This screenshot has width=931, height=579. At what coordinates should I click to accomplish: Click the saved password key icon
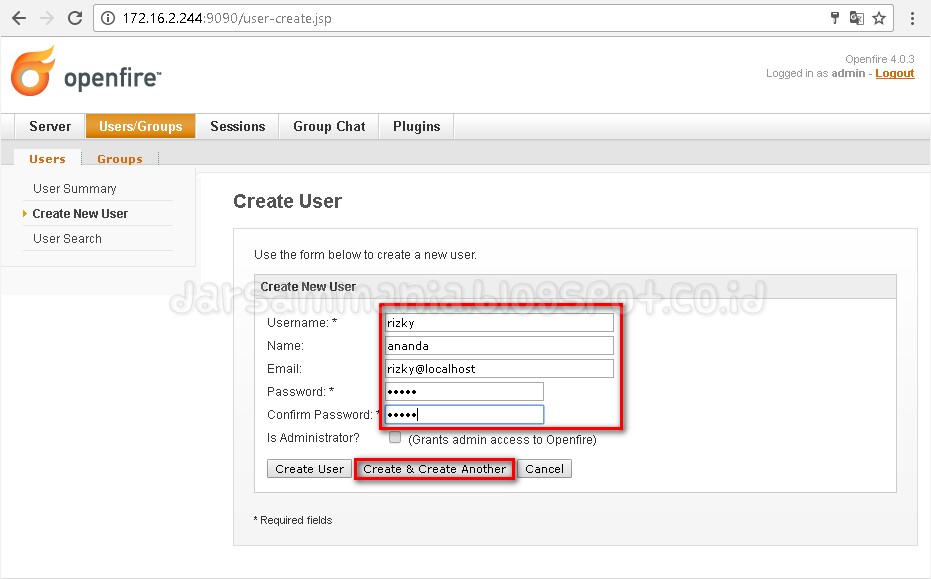coord(835,17)
